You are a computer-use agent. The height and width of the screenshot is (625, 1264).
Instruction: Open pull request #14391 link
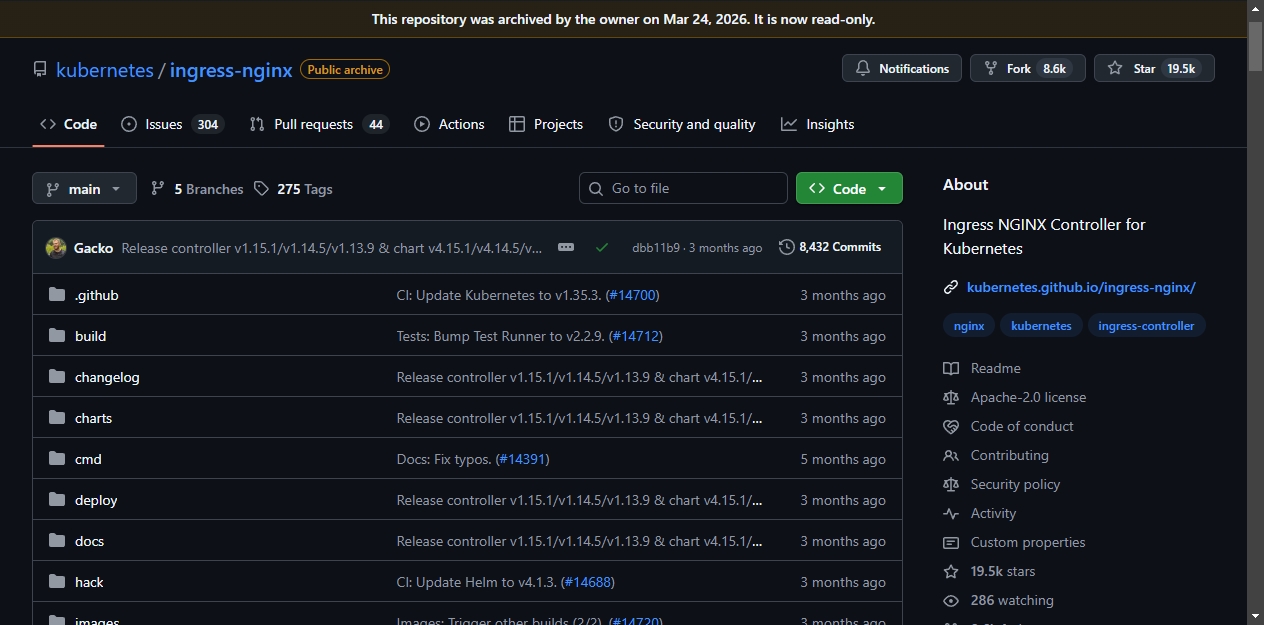coord(521,459)
